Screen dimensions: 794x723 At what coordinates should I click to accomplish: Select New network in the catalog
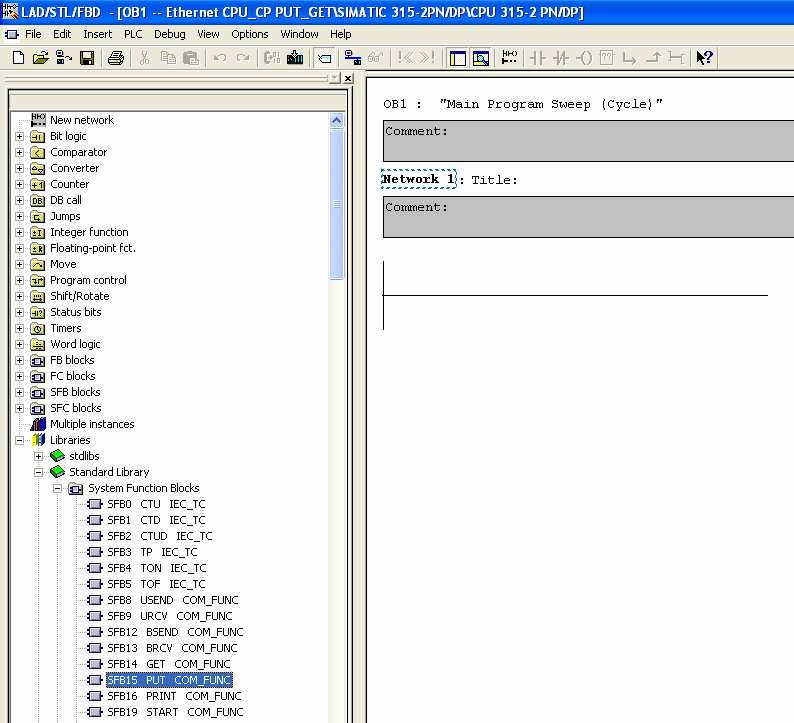click(82, 120)
